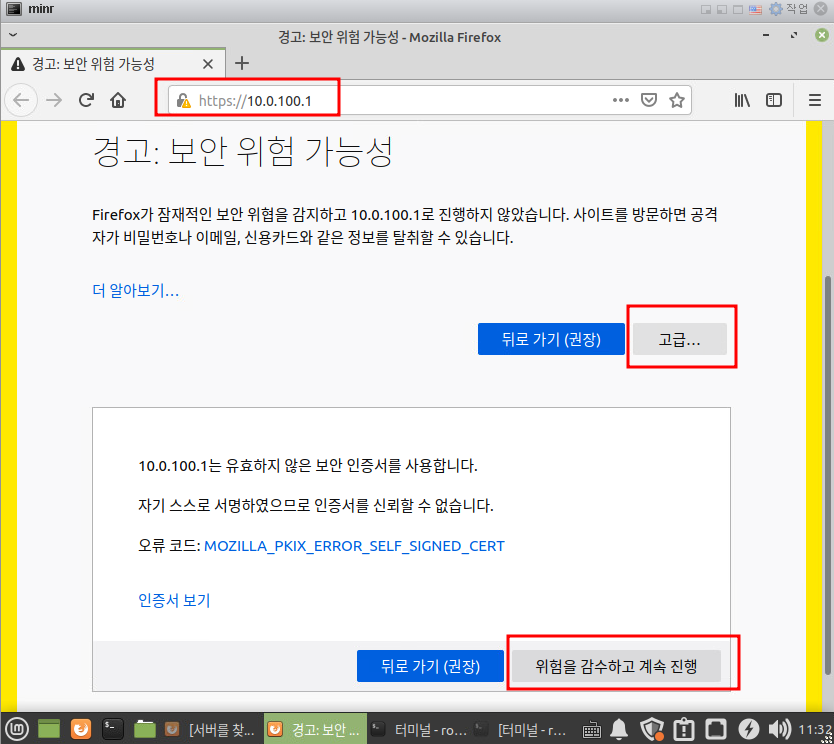Open the window menu chevron in Firefox title bar
Viewport: 834px width, 744px height.
coord(13,35)
